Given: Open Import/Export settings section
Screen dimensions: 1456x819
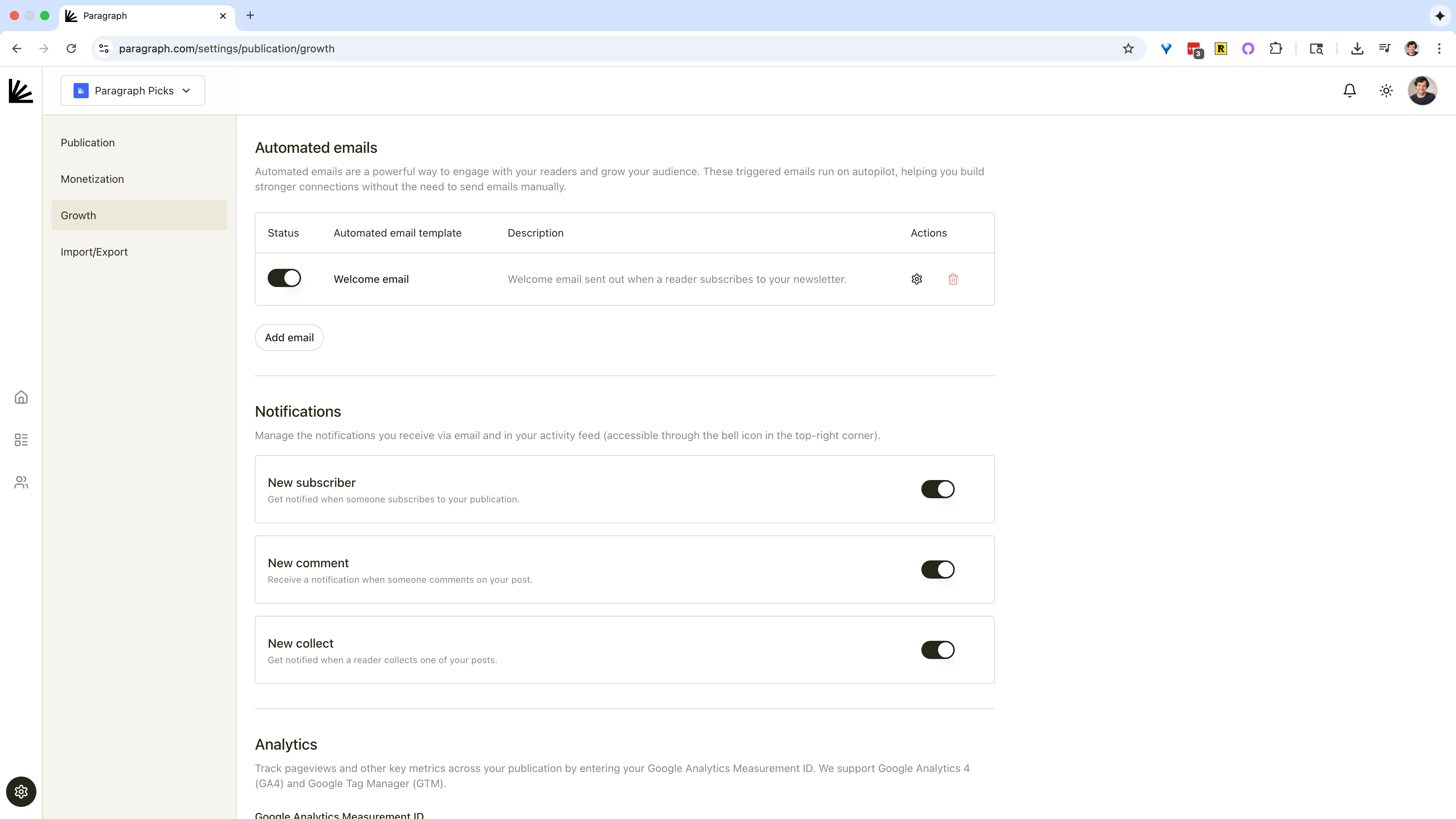Looking at the screenshot, I should (x=94, y=252).
